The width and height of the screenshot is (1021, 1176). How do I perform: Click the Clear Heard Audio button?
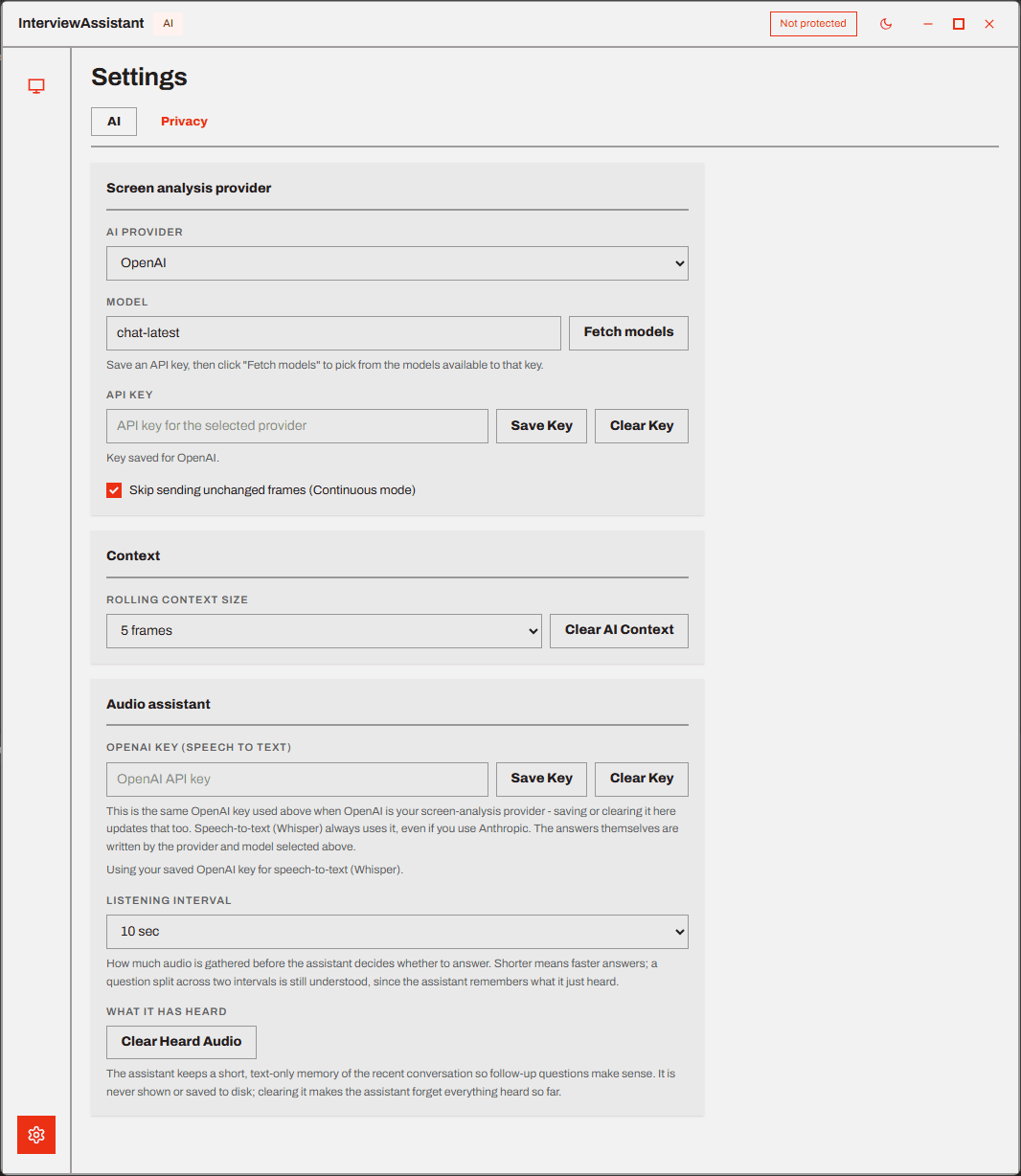181,1042
